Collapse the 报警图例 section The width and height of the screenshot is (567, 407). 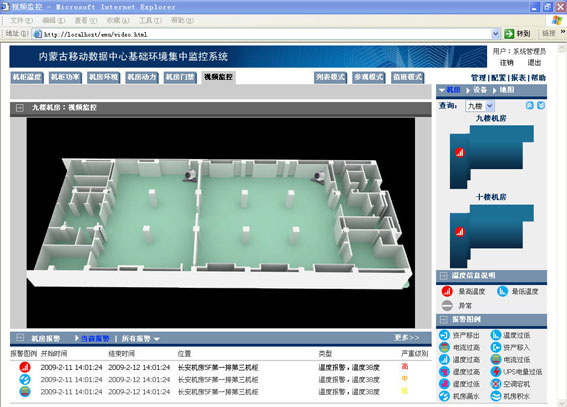443,320
